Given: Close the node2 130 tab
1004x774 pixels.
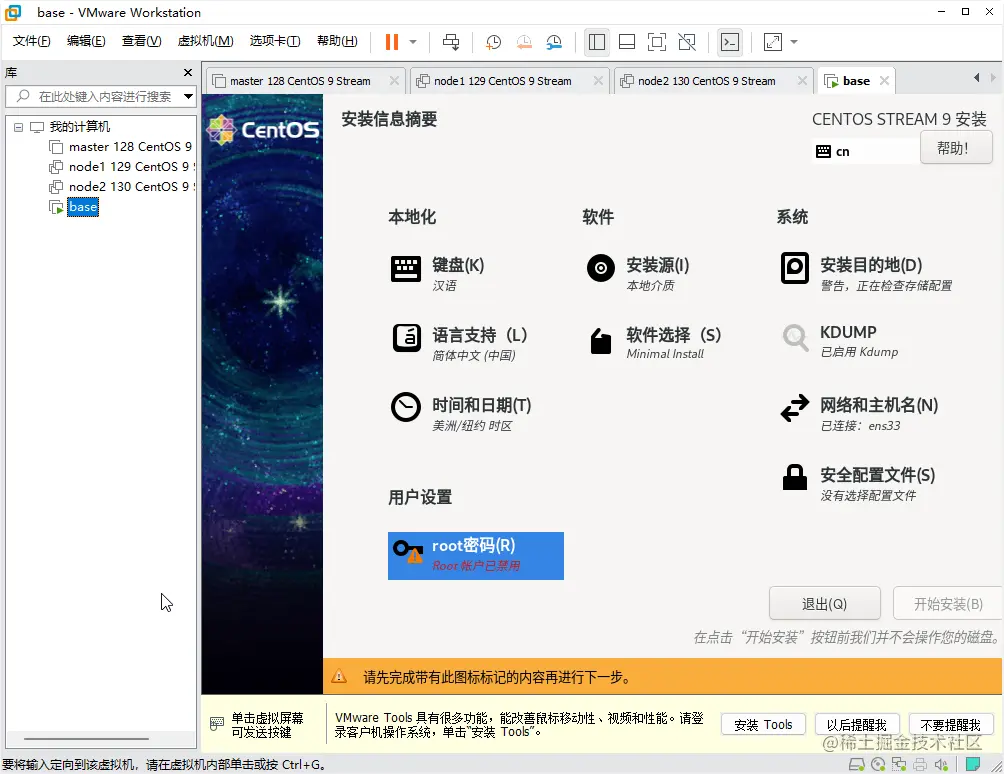Looking at the screenshot, I should pyautogui.click(x=802, y=81).
